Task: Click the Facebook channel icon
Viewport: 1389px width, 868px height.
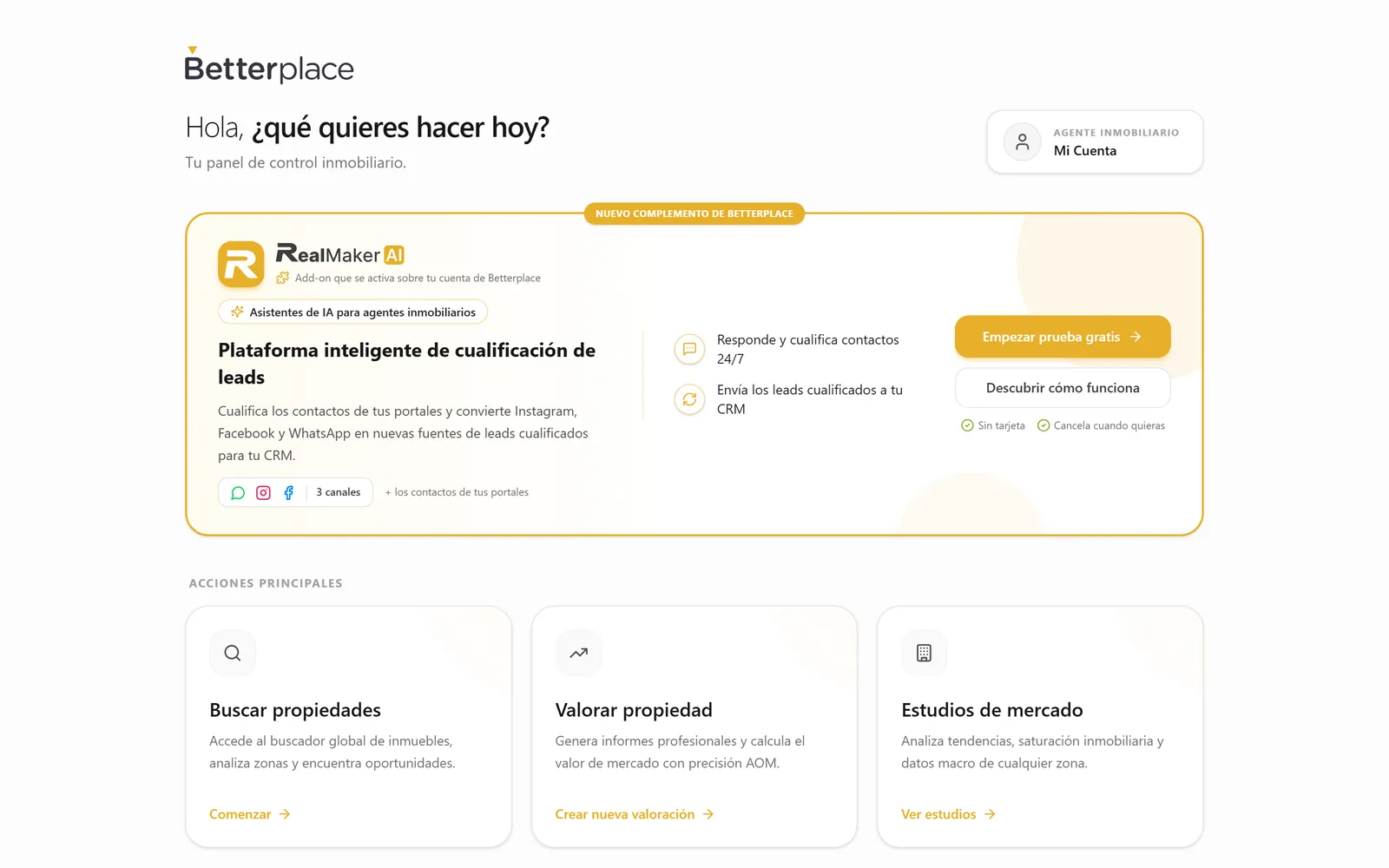Action: [x=289, y=492]
